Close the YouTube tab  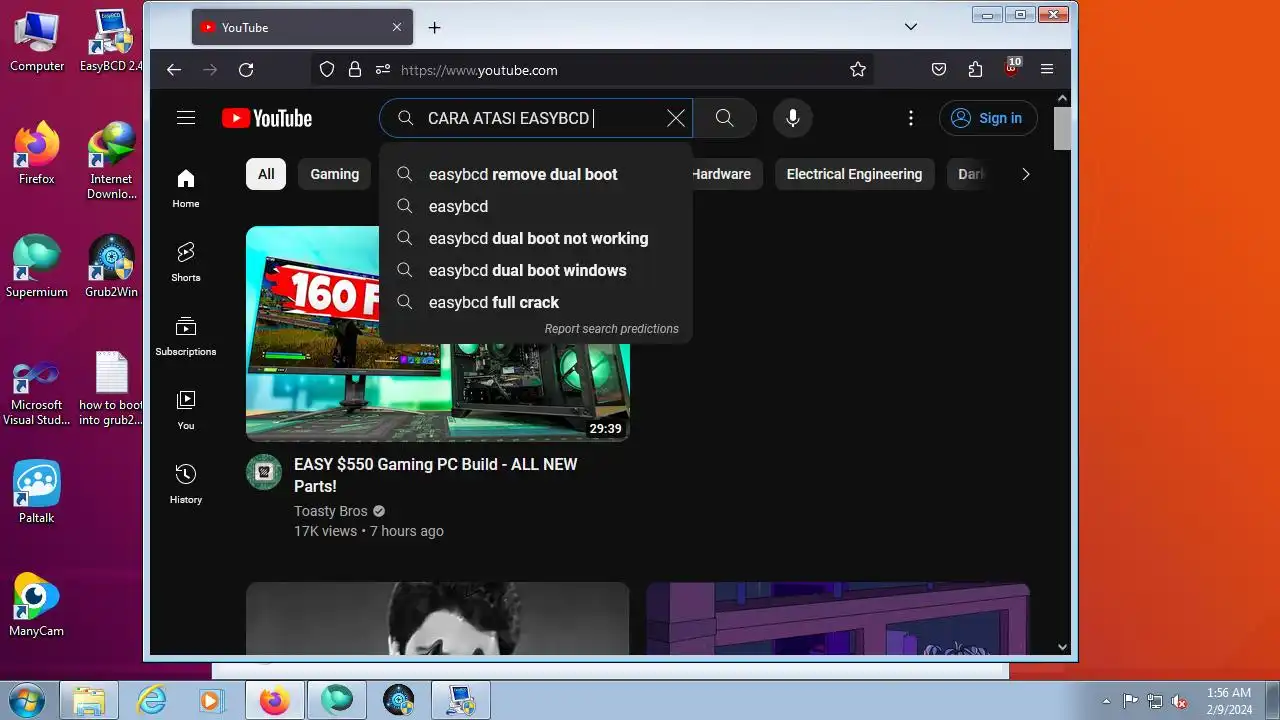(396, 28)
